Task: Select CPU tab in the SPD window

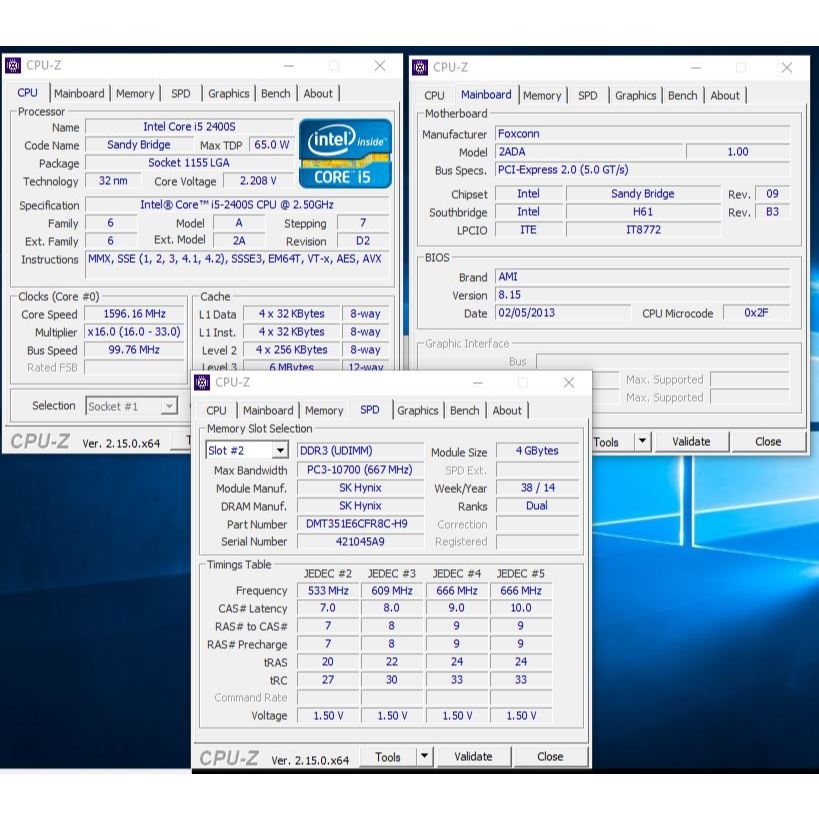Action: pyautogui.click(x=216, y=411)
